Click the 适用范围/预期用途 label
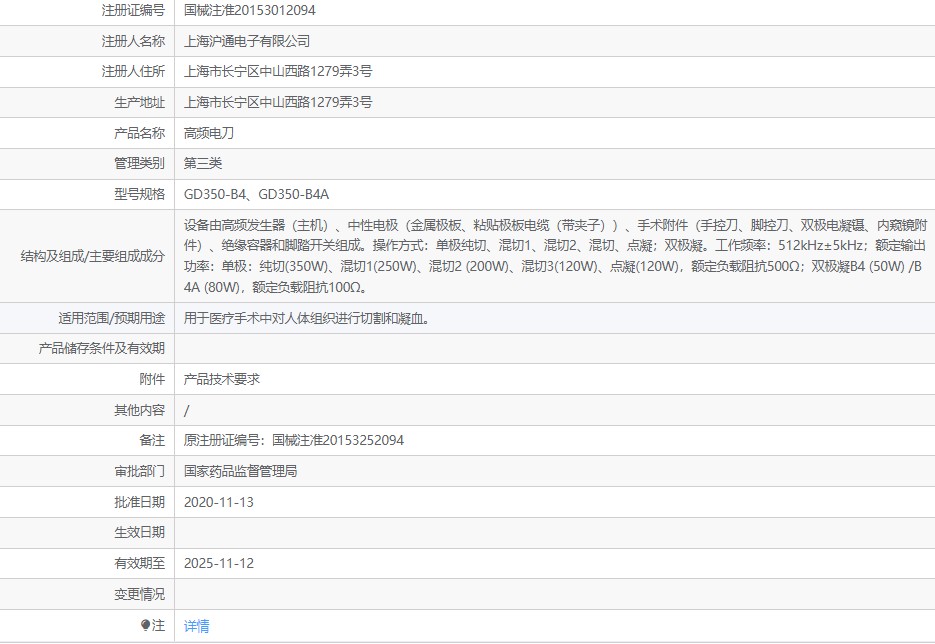The width and height of the screenshot is (935, 644). pyautogui.click(x=112, y=318)
